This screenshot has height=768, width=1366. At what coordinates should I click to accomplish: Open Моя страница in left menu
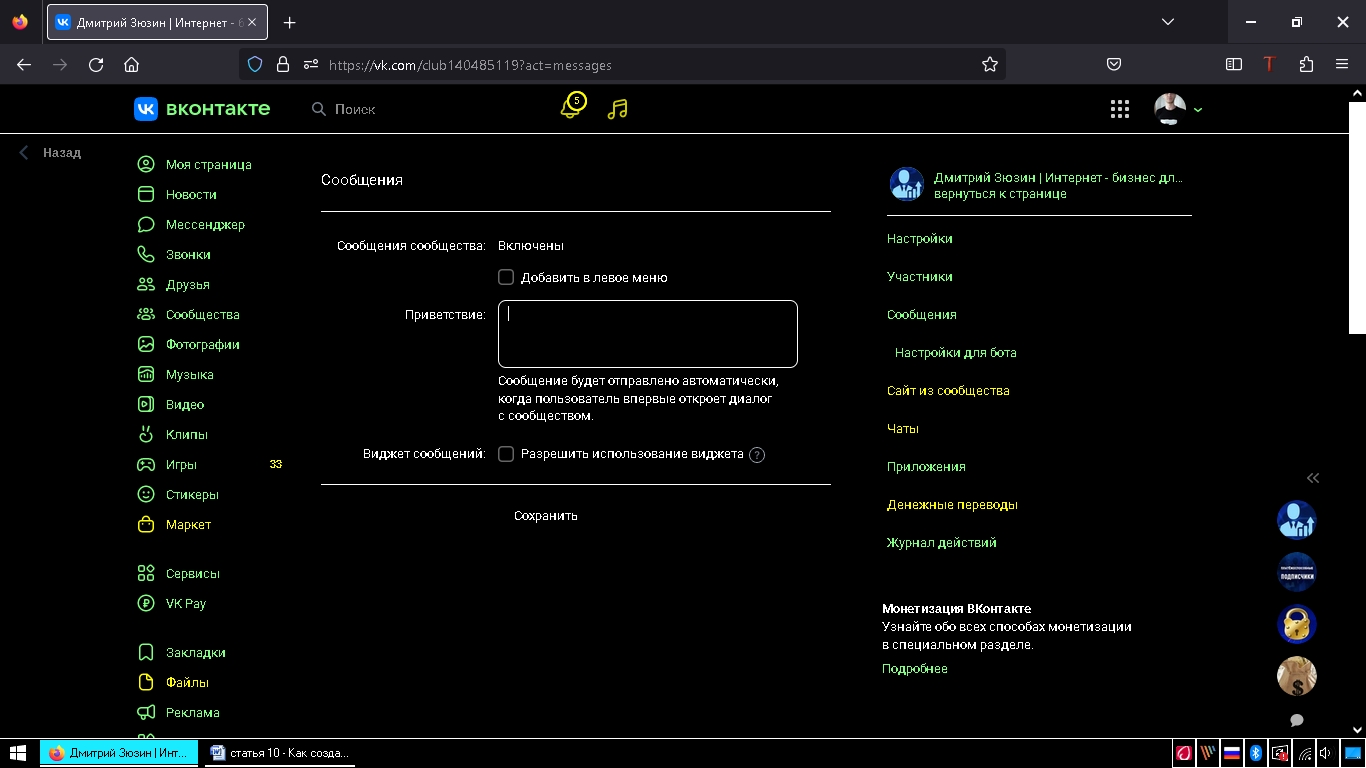(209, 165)
